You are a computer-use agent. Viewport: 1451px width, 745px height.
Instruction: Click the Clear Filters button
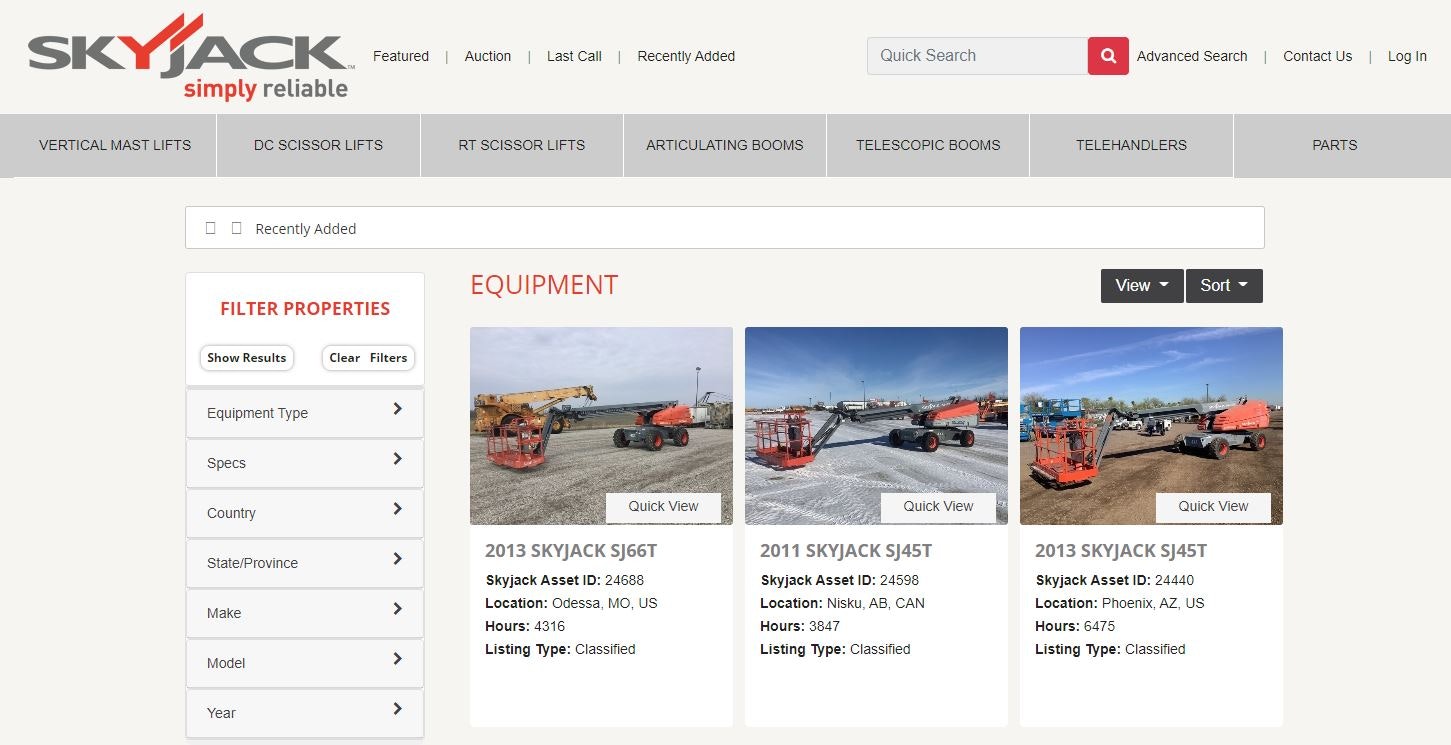click(368, 357)
